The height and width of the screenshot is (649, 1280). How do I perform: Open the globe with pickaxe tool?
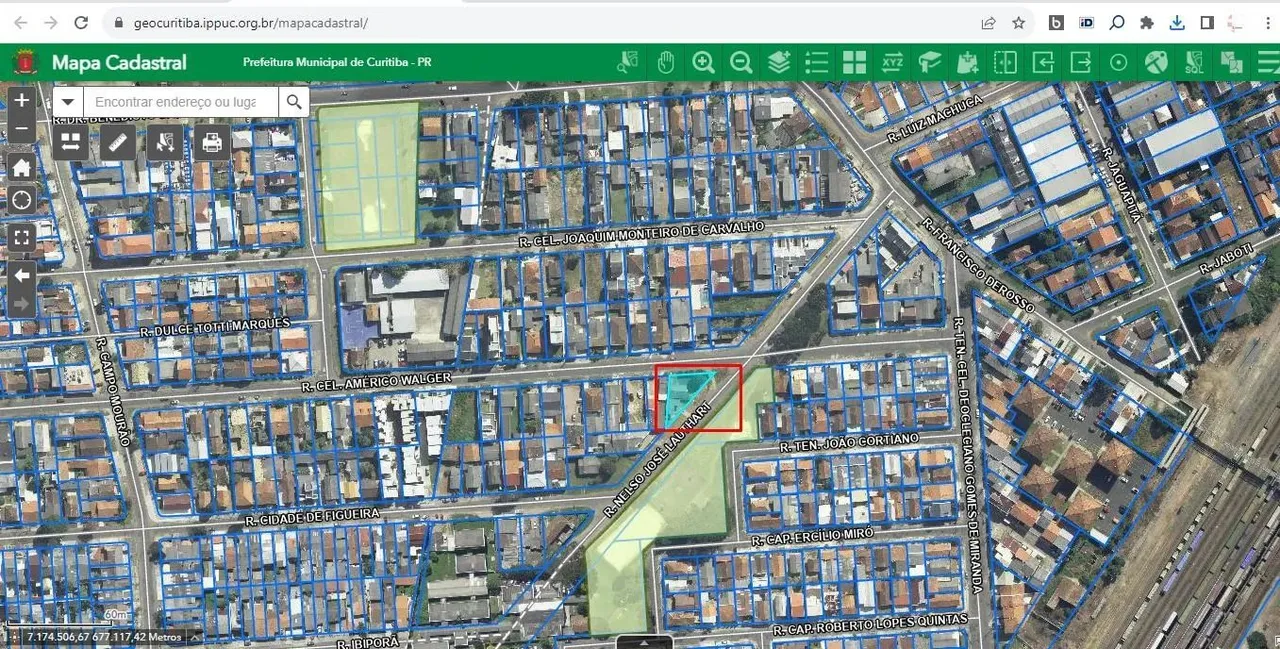pyautogui.click(x=1156, y=62)
